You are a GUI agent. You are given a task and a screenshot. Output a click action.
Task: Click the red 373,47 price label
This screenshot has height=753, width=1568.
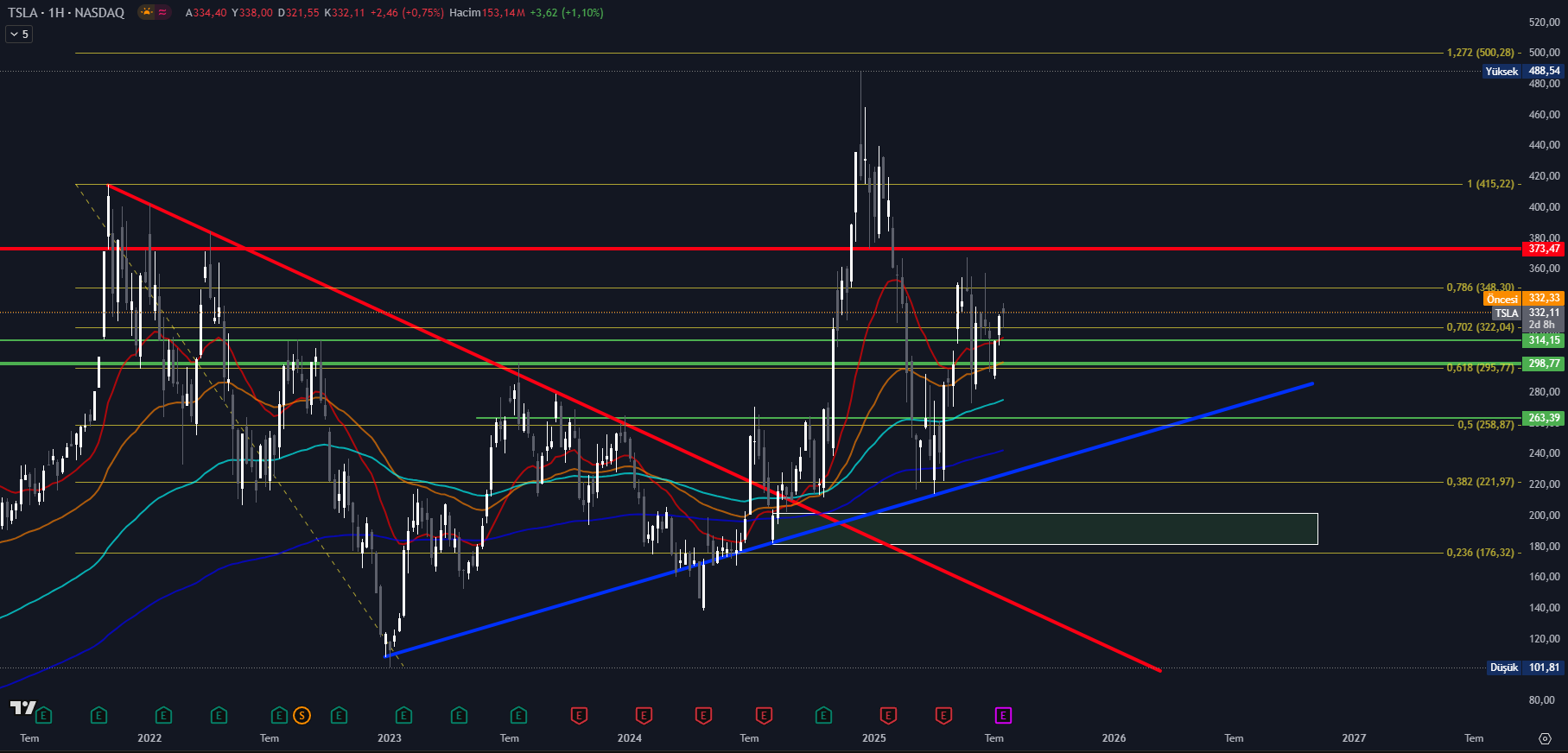point(1544,249)
